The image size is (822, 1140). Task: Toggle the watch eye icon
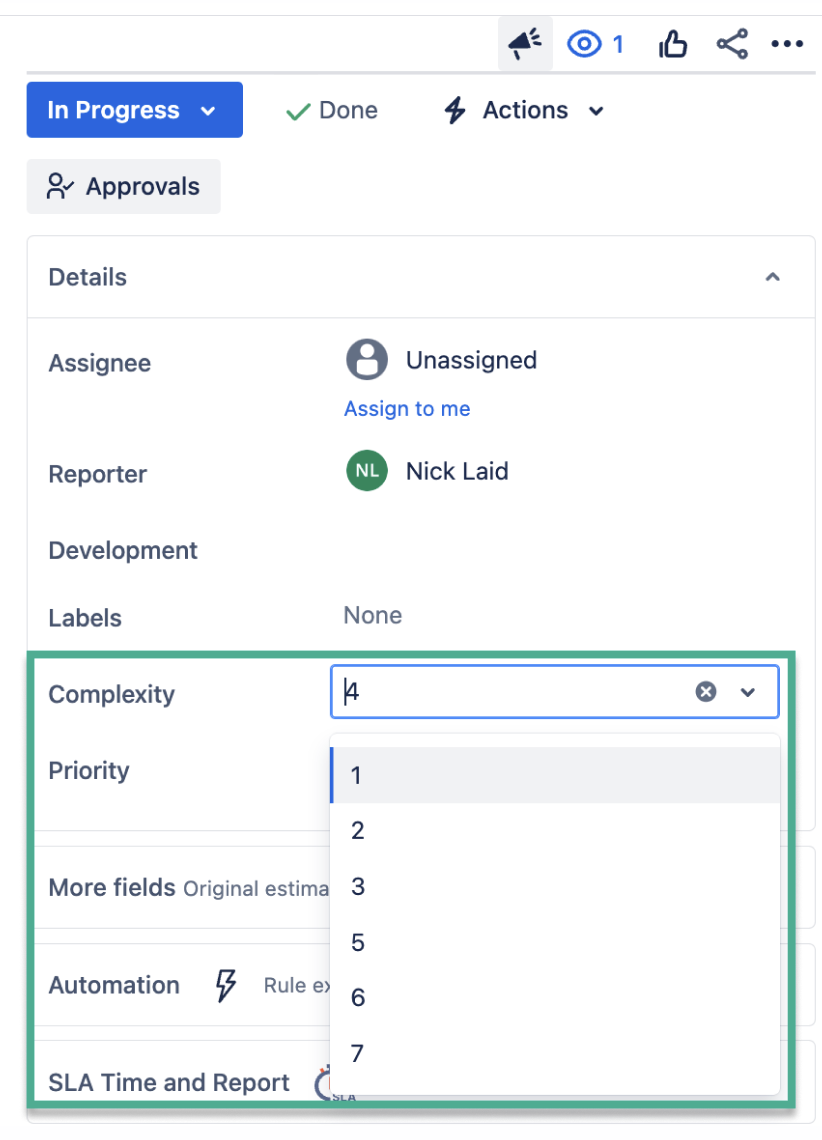(x=584, y=44)
